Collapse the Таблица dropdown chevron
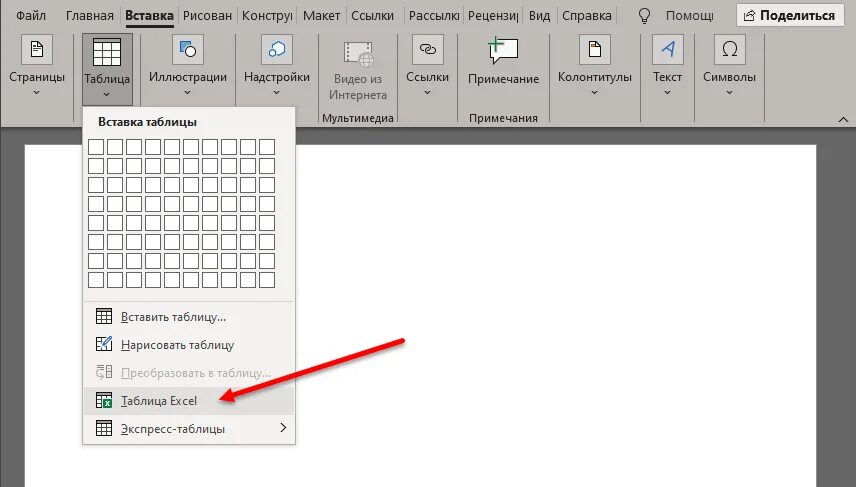This screenshot has width=856, height=487. [x=106, y=94]
